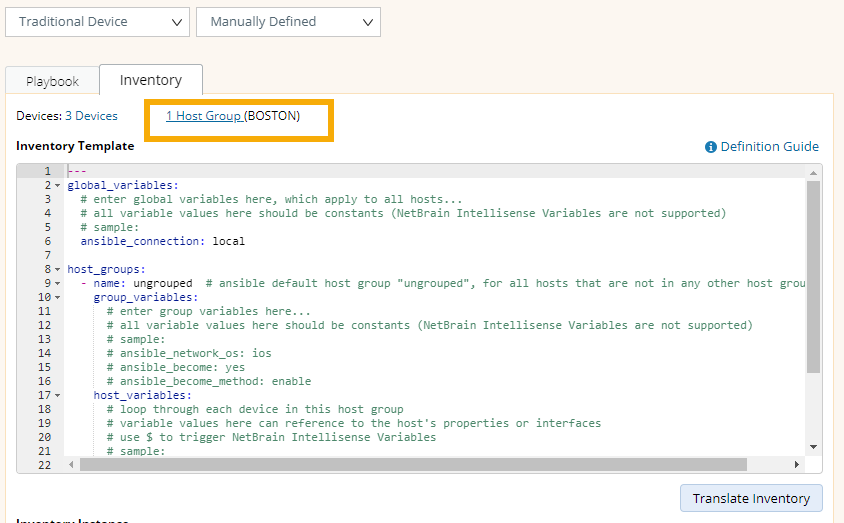Click the vertical scrollbar up arrow

tap(813, 174)
